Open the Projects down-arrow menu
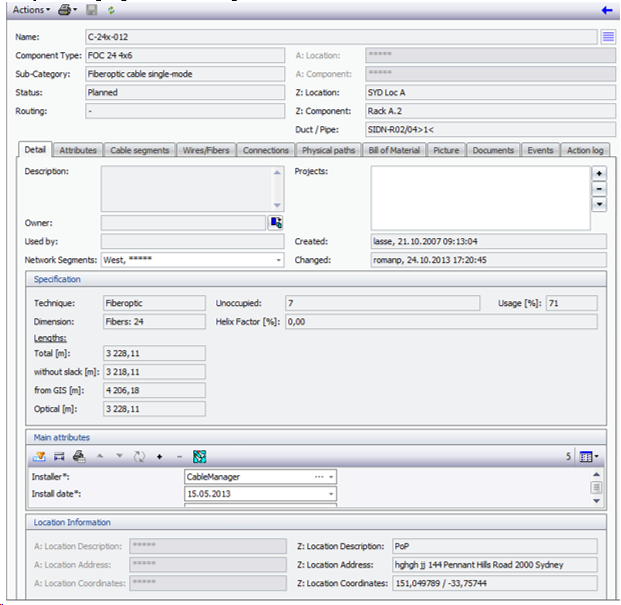The height and width of the screenshot is (605, 621). 599,204
